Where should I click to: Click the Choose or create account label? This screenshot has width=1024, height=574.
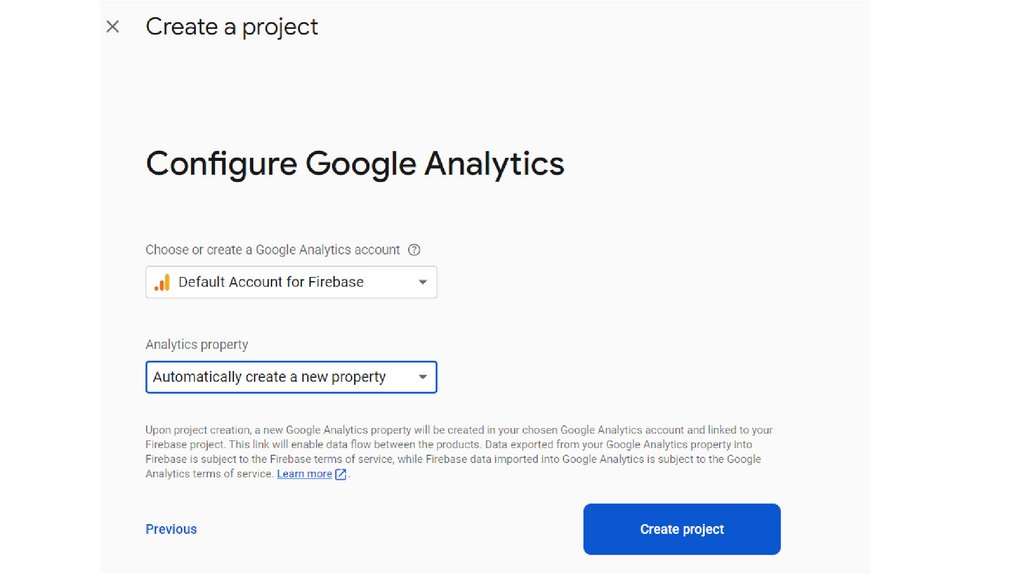(x=272, y=250)
